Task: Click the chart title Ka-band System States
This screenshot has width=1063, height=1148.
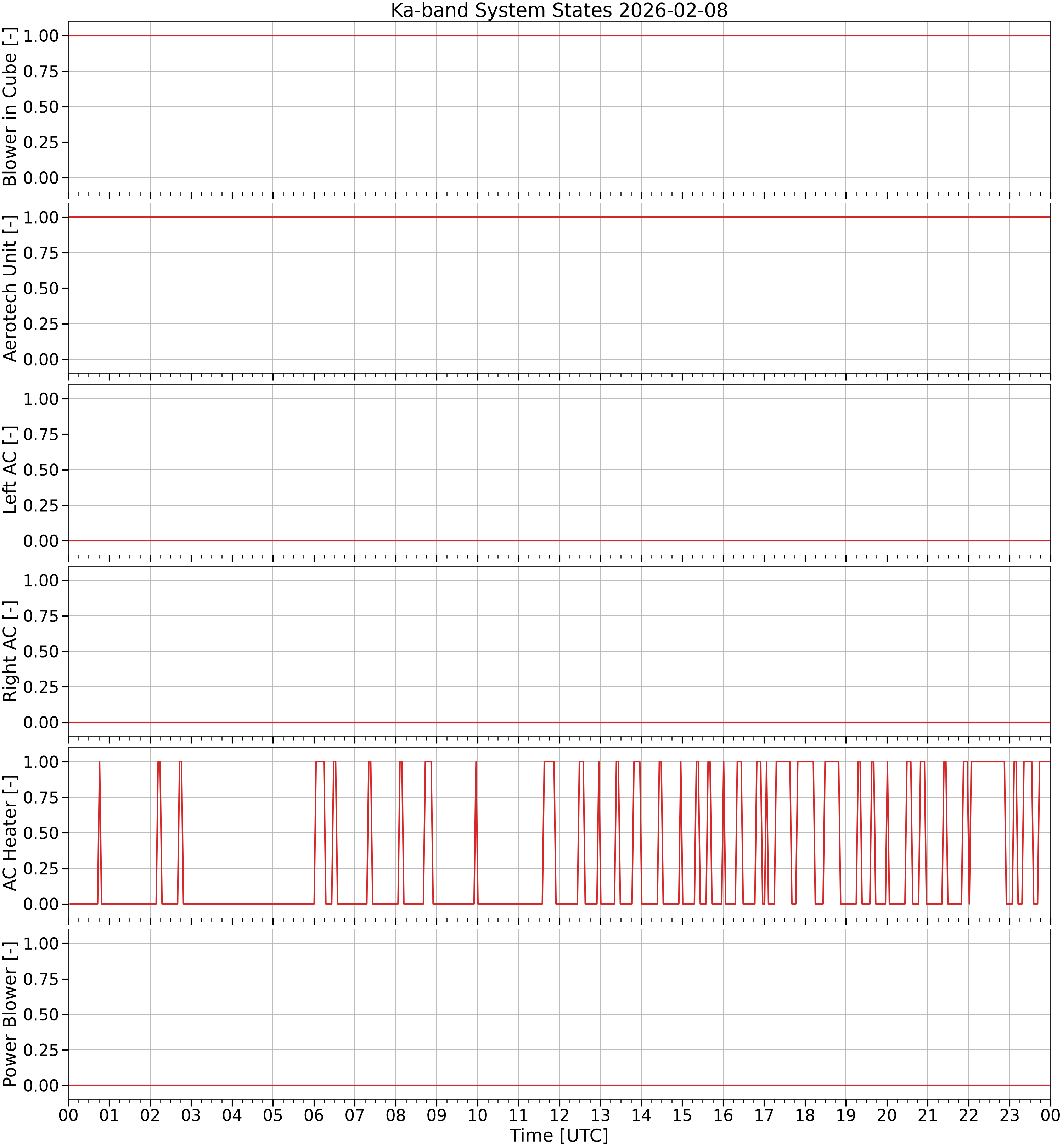Action: (x=559, y=10)
